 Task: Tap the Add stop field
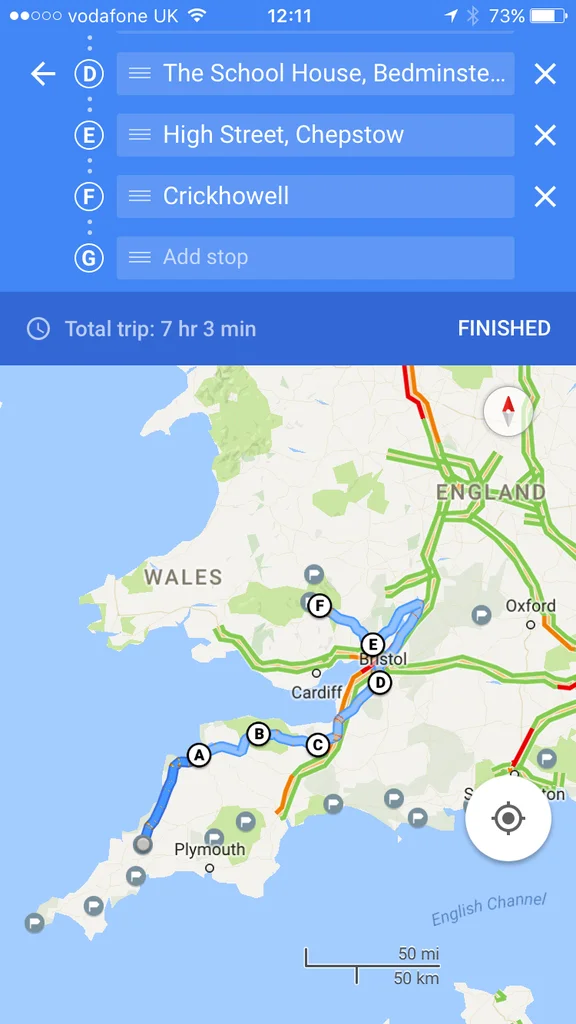[x=315, y=257]
